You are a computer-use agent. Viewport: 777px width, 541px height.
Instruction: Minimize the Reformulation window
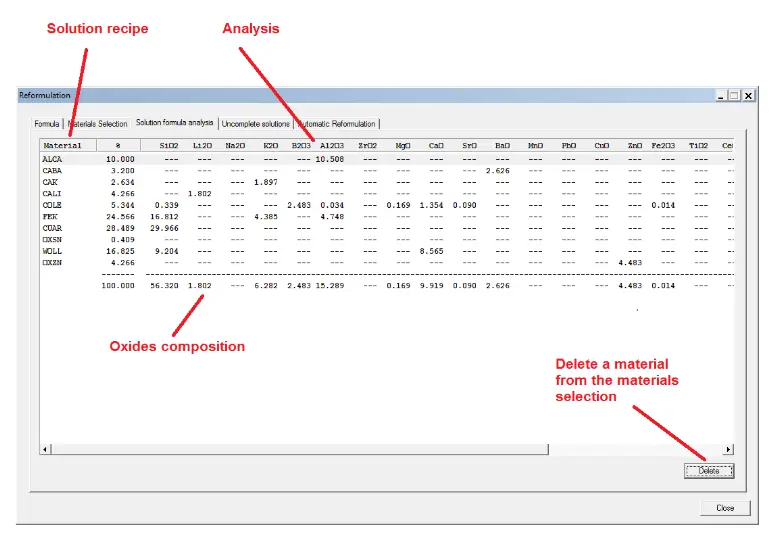719,96
